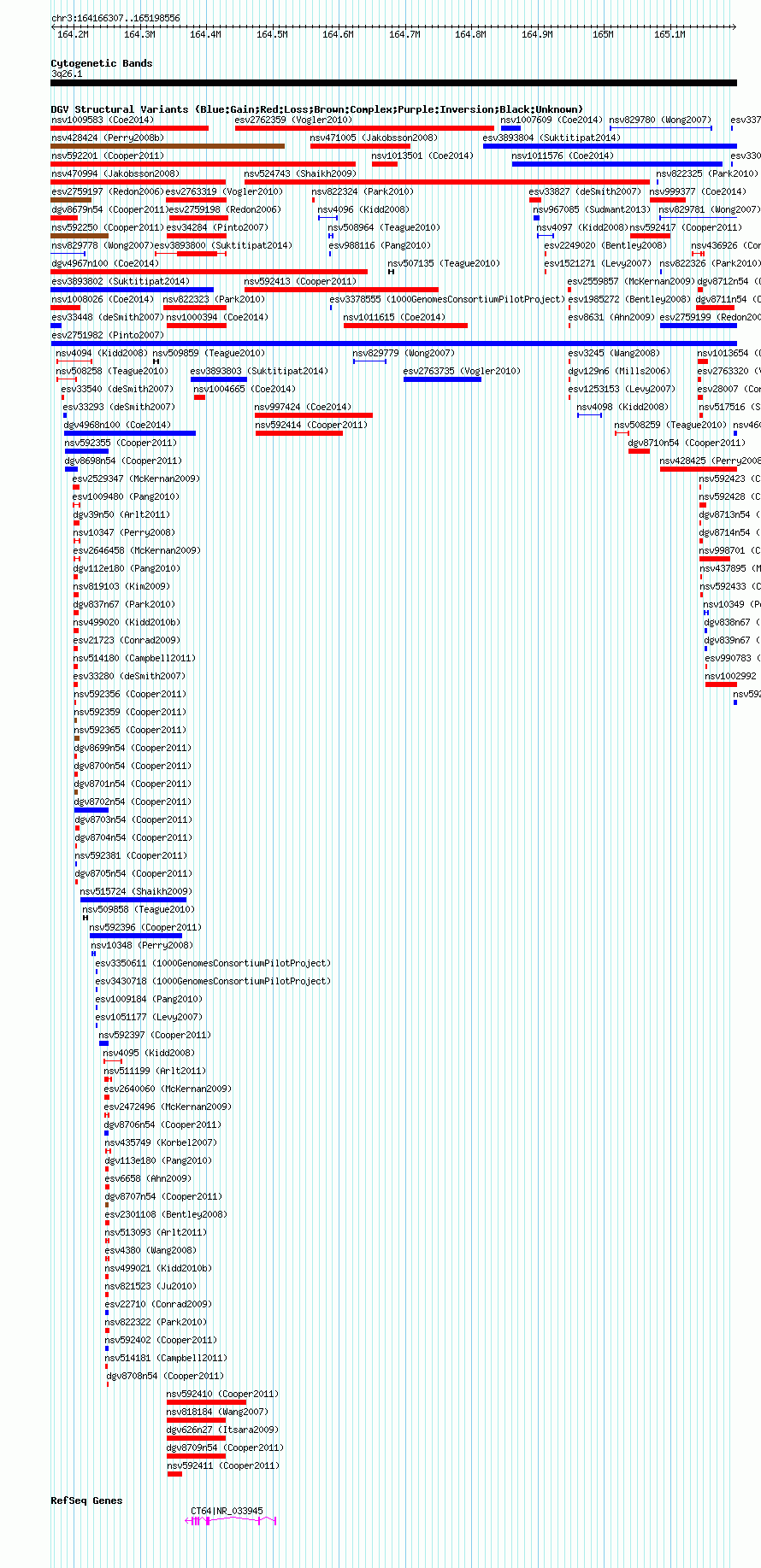Click nsv1004665 (Coe2014) label

[245, 389]
